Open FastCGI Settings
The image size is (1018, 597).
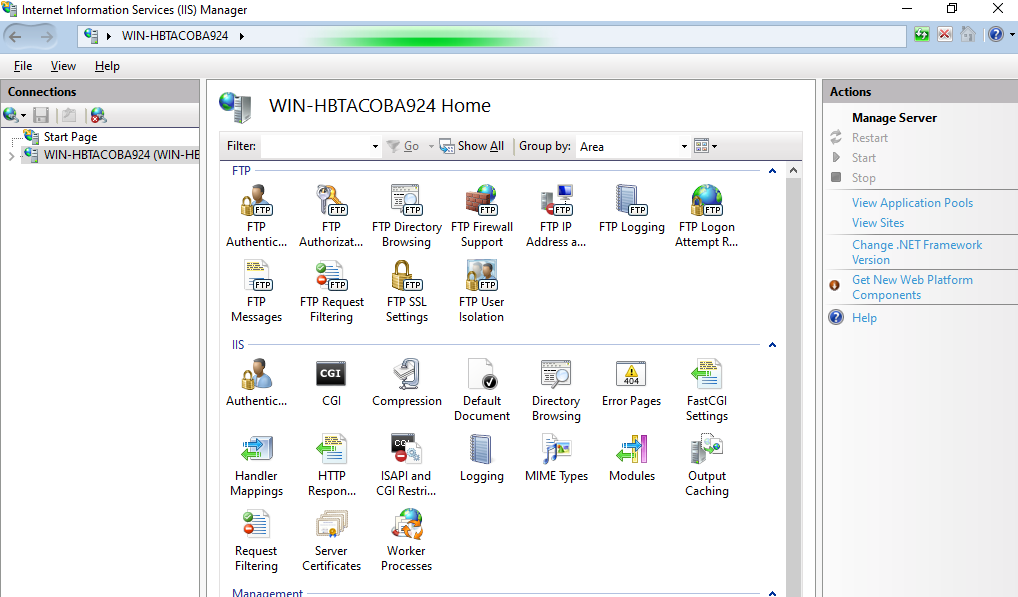[x=707, y=390]
